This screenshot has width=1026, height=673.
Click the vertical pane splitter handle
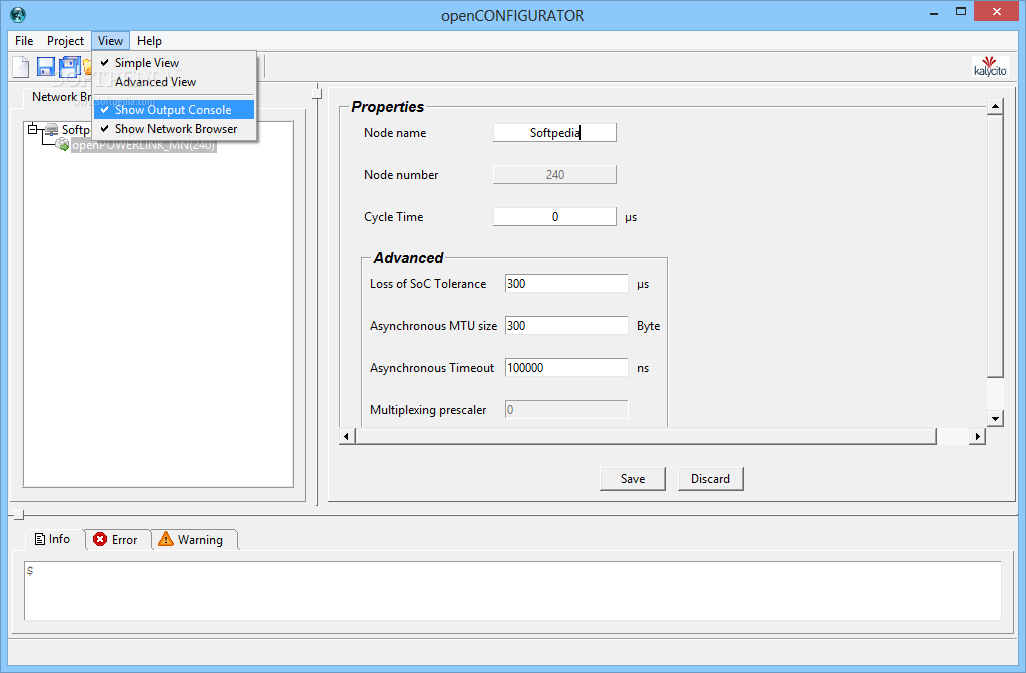317,94
